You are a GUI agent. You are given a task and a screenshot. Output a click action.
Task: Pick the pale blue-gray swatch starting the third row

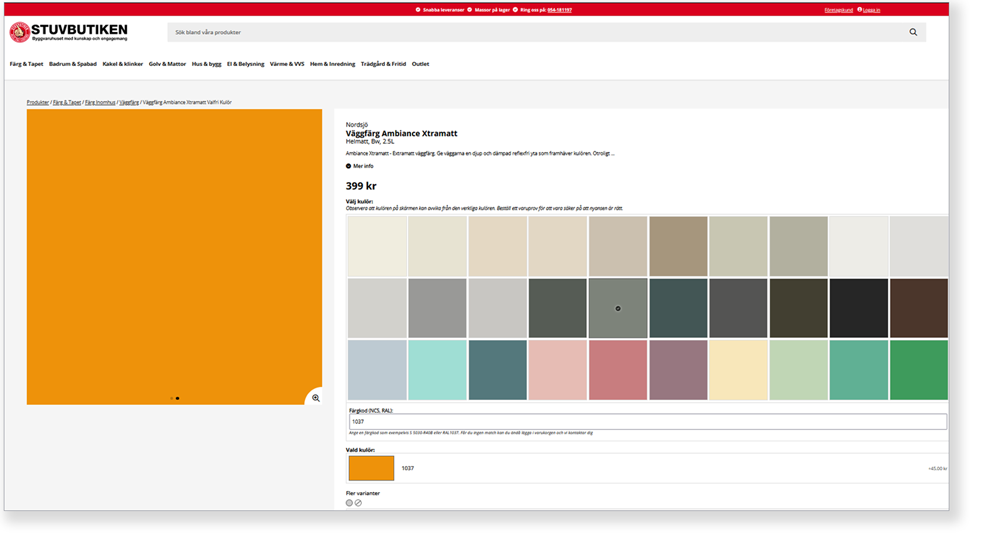(x=377, y=370)
